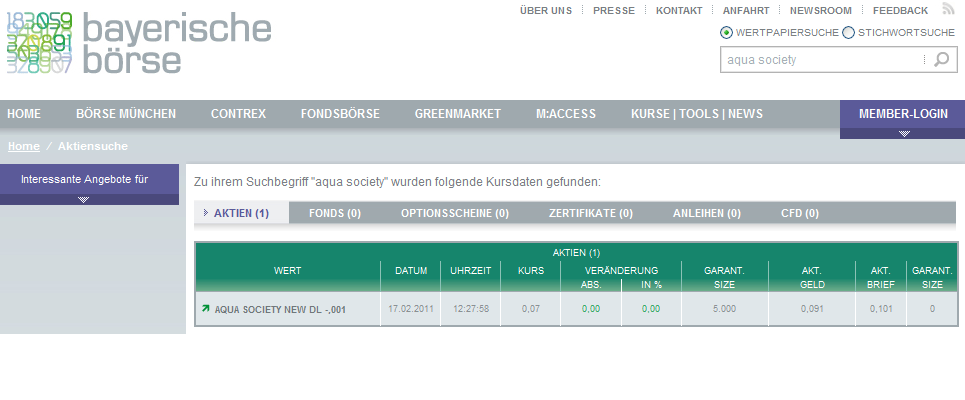
Task: Switch to the FONDS (0) tab
Action: pos(335,214)
